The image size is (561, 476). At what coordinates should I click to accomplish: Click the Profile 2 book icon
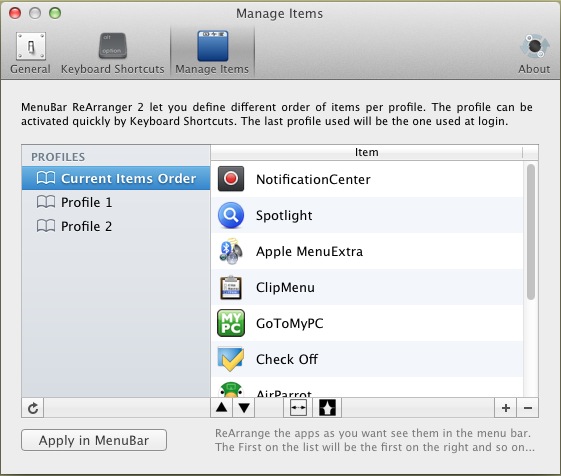[x=46, y=226]
